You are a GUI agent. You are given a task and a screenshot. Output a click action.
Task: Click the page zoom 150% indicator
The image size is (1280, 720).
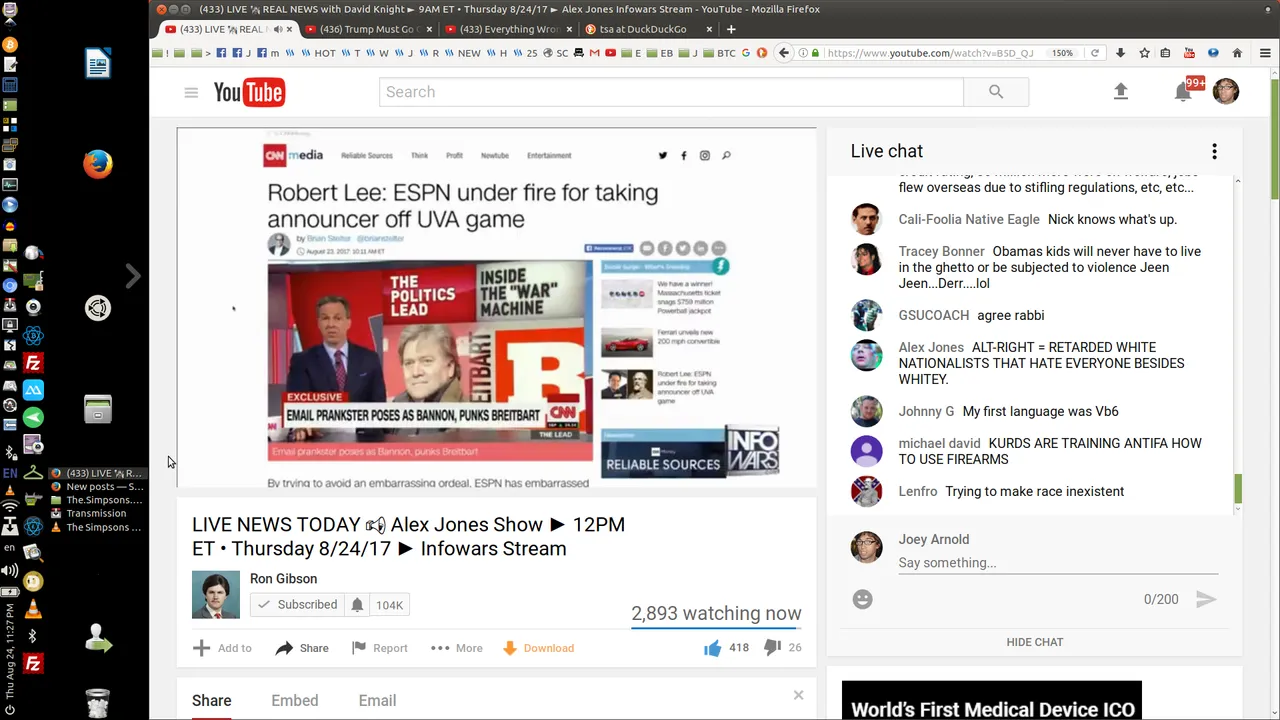[x=1062, y=53]
